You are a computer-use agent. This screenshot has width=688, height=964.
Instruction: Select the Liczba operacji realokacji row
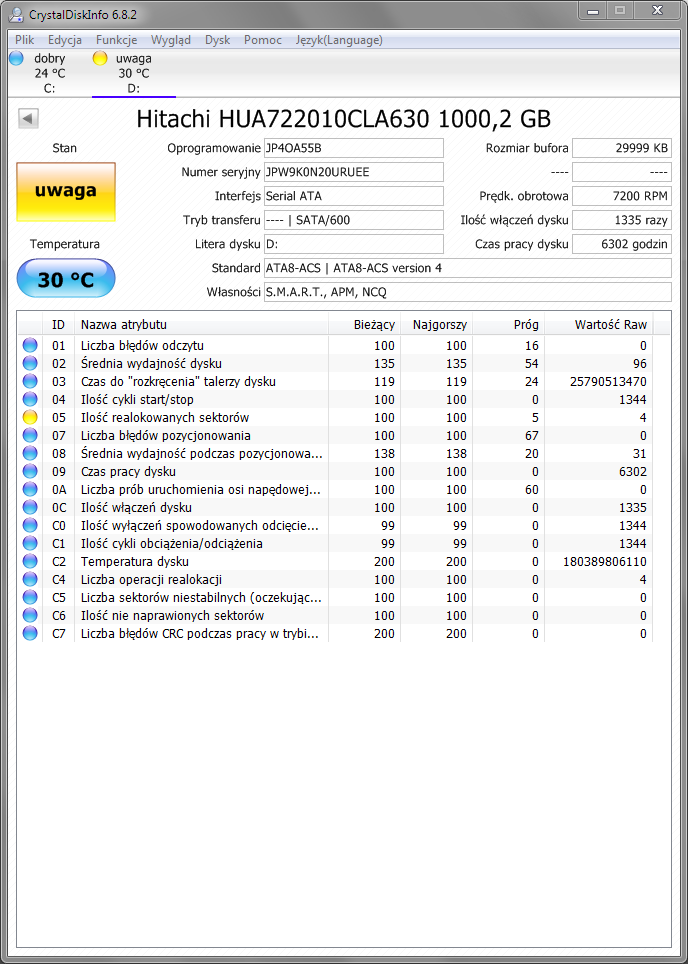point(335,580)
